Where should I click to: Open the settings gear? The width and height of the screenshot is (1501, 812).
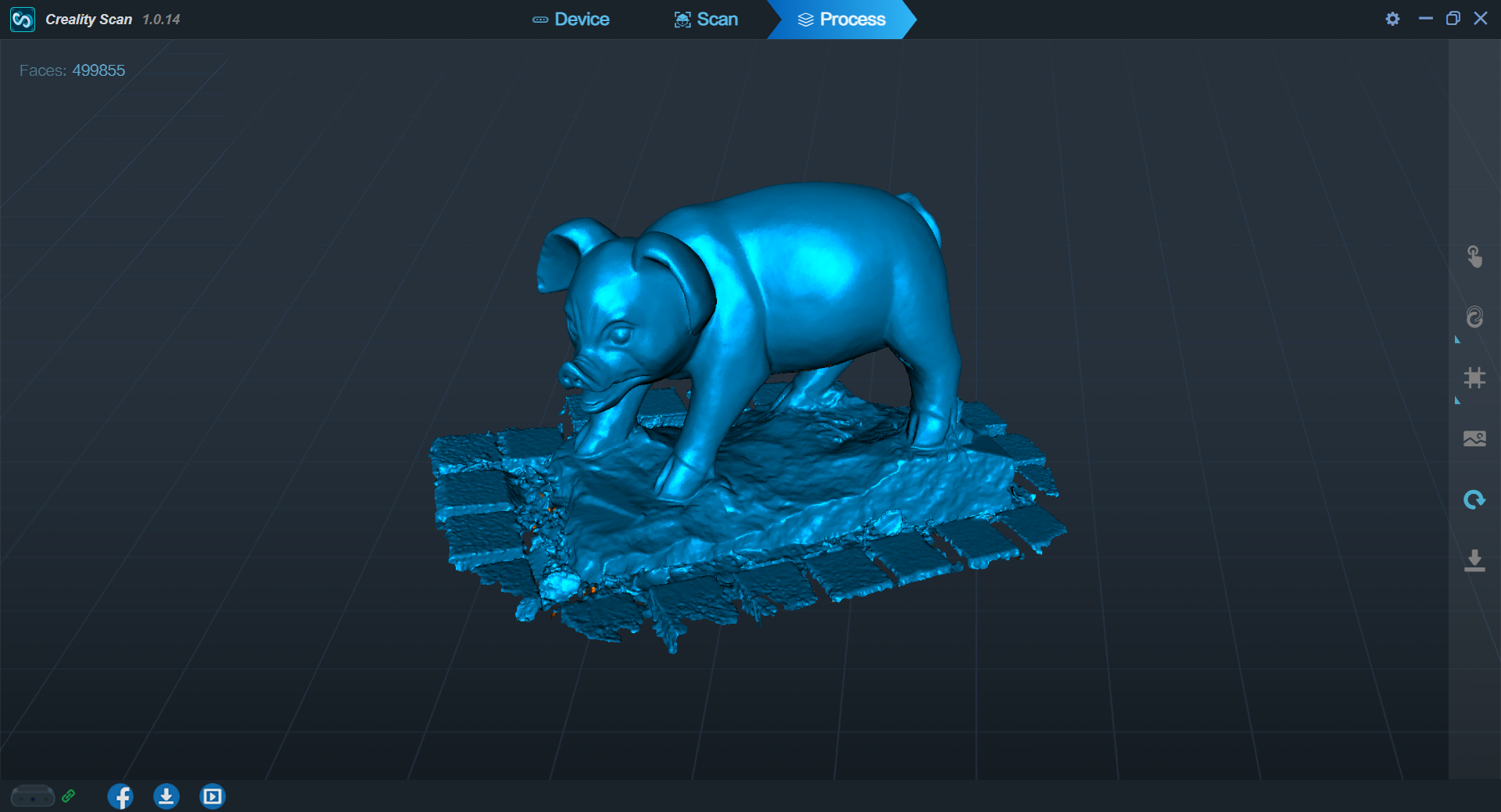click(x=1392, y=19)
